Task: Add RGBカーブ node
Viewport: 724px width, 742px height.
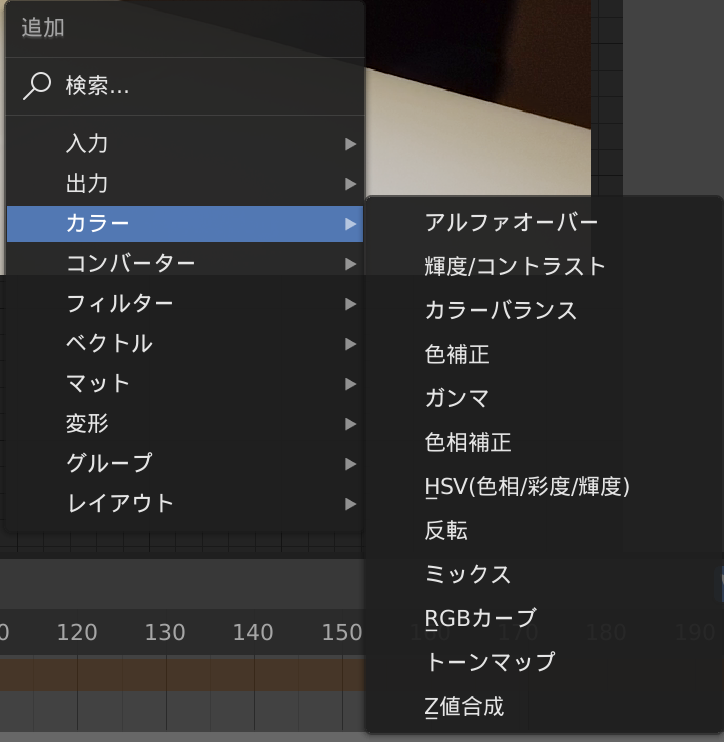Action: click(x=544, y=618)
